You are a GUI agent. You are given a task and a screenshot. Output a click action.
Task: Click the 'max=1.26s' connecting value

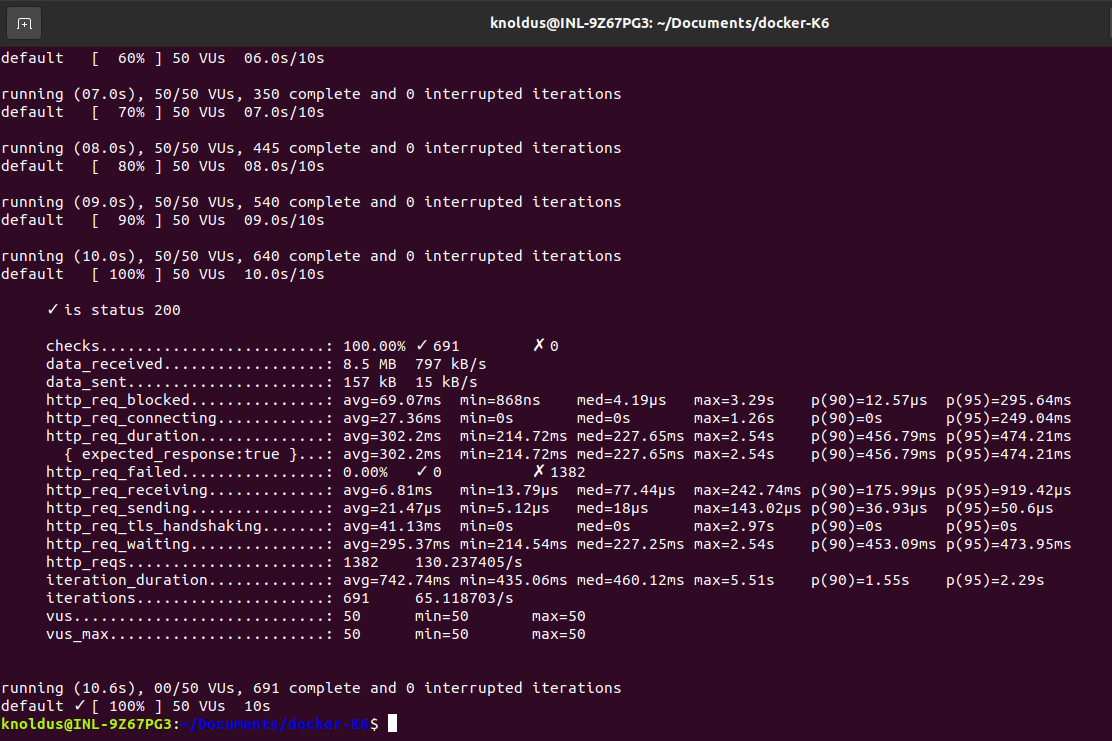tap(734, 418)
